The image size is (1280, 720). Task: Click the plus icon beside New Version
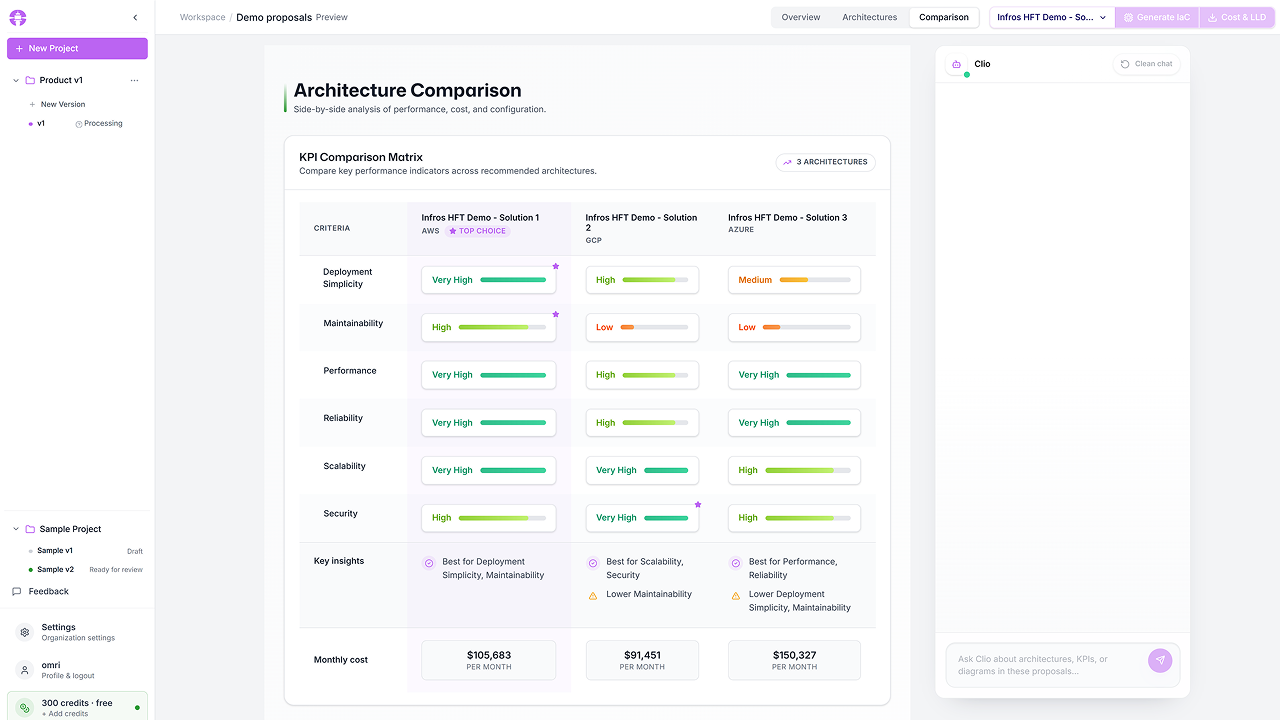[x=32, y=104]
